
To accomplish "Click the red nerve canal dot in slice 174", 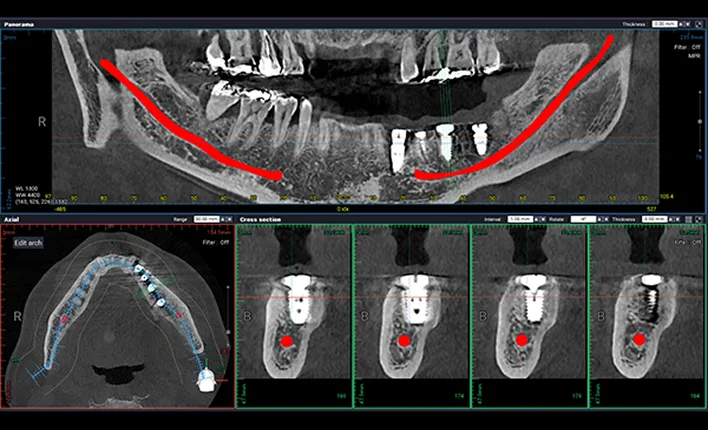I will pos(404,341).
